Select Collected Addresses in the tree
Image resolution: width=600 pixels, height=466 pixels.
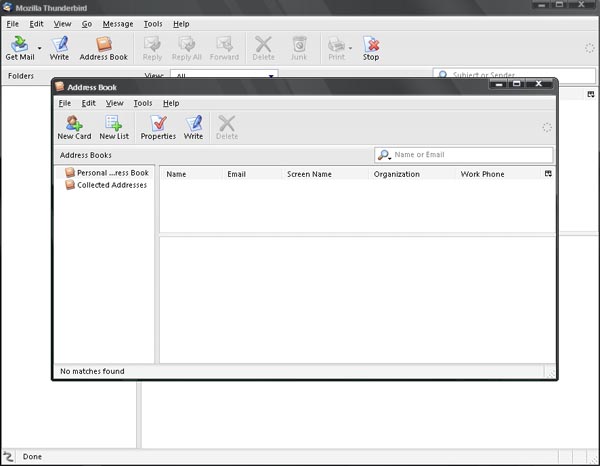tap(106, 185)
